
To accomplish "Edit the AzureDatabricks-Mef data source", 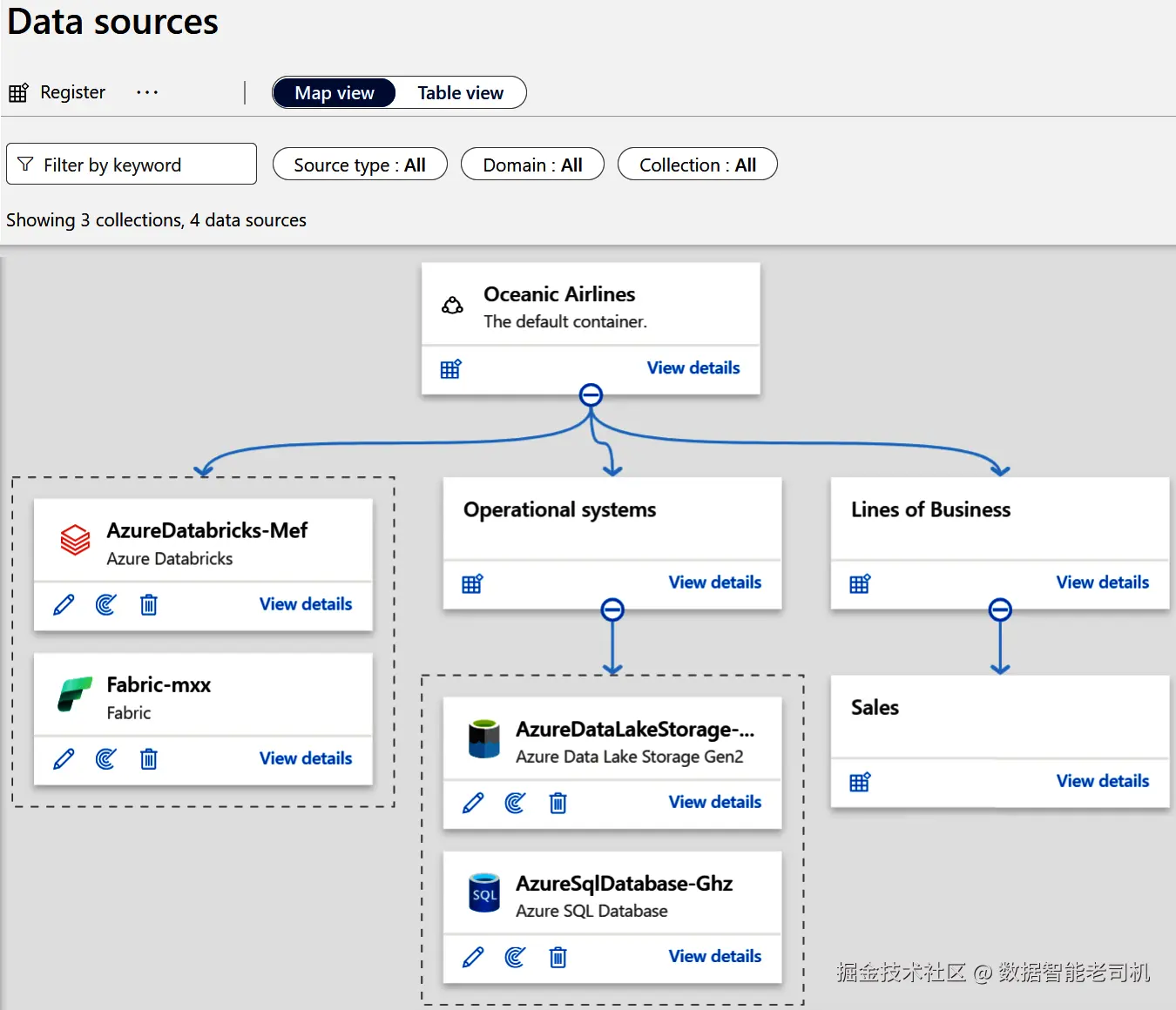I will point(64,604).
